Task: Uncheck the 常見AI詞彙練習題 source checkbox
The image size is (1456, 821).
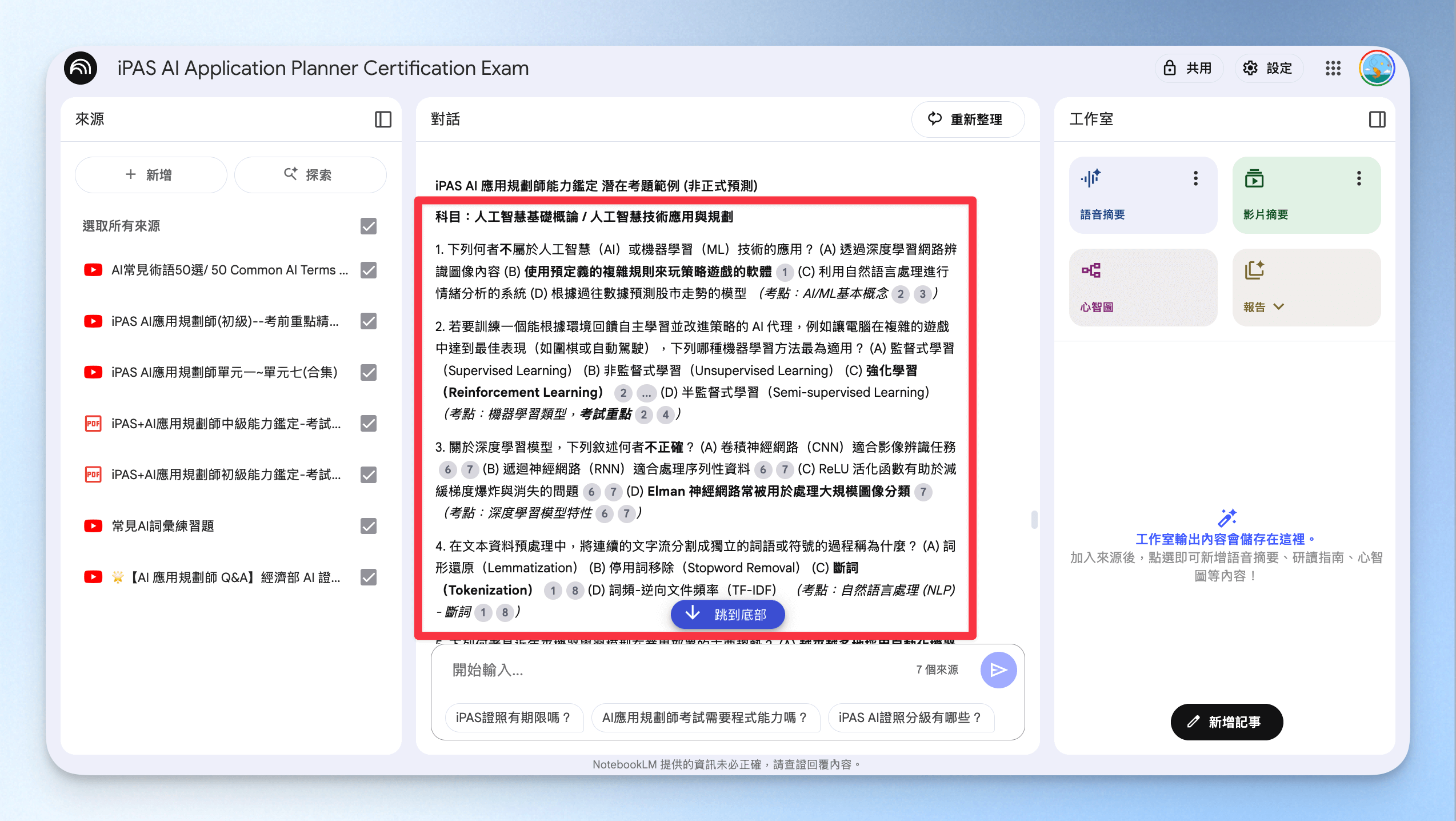Action: (369, 525)
